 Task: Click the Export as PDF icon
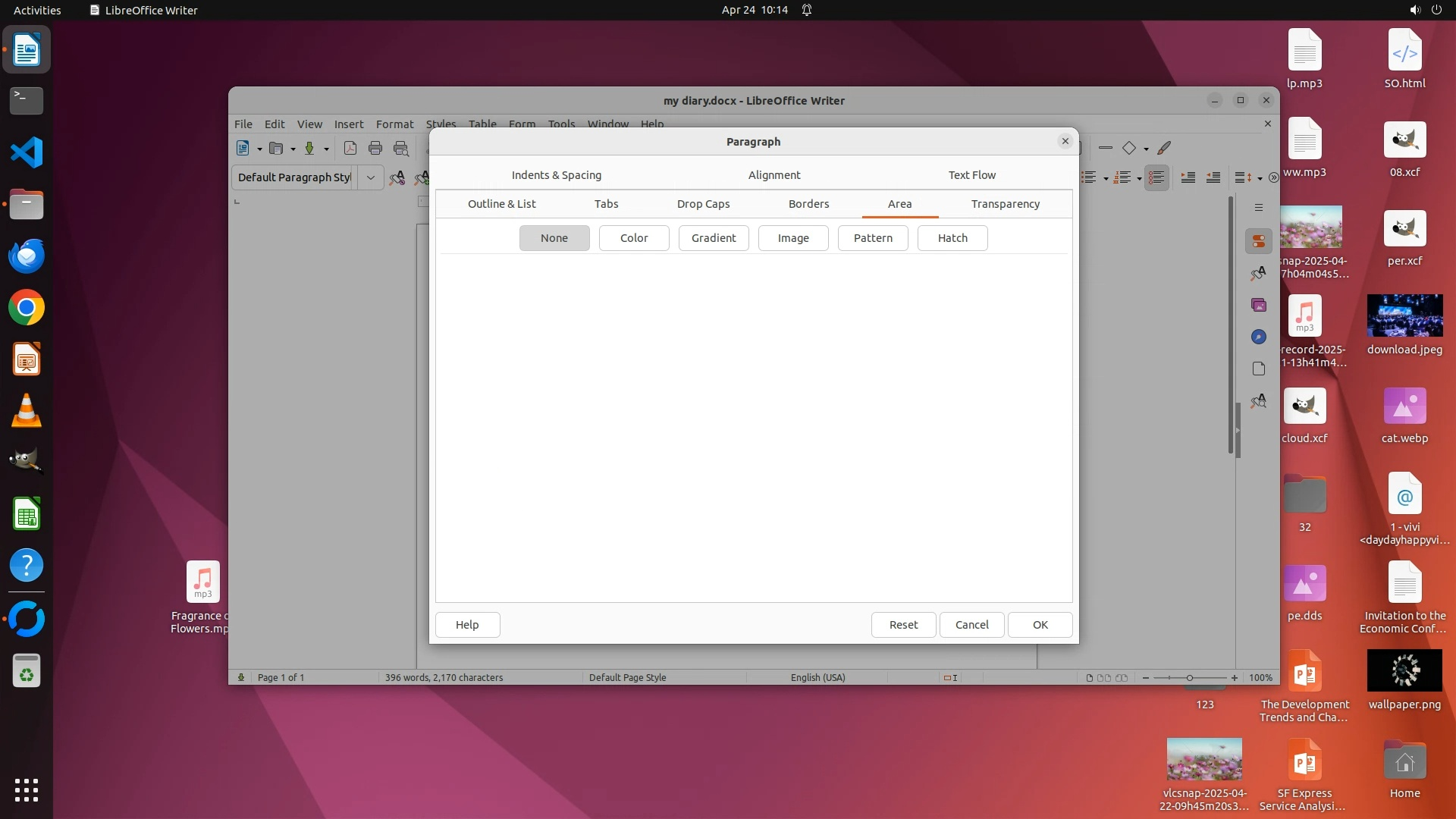click(350, 149)
